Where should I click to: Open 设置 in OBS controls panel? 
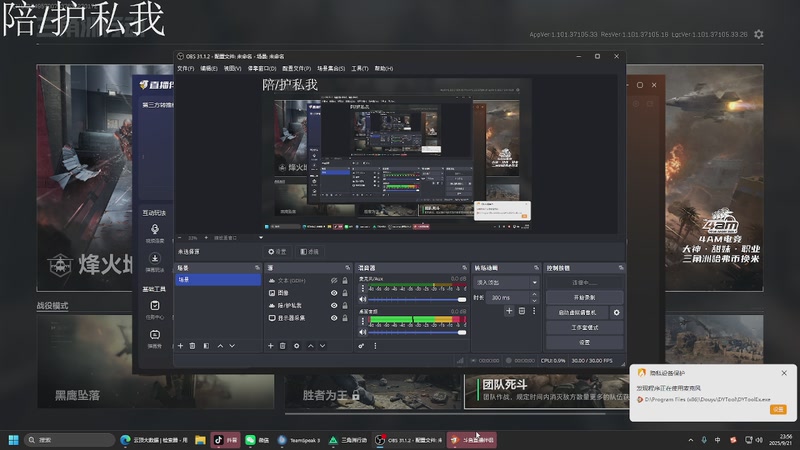tap(584, 342)
